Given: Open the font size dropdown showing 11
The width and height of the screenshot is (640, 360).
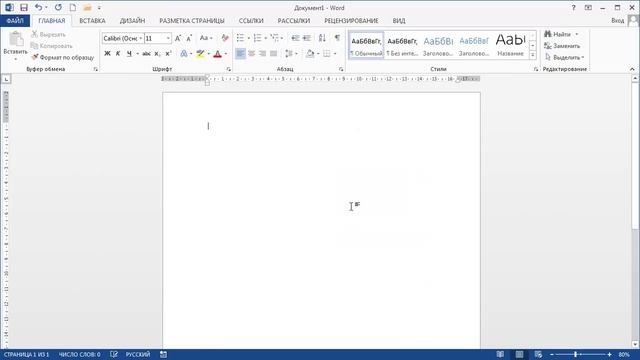Looking at the screenshot, I should (168, 38).
